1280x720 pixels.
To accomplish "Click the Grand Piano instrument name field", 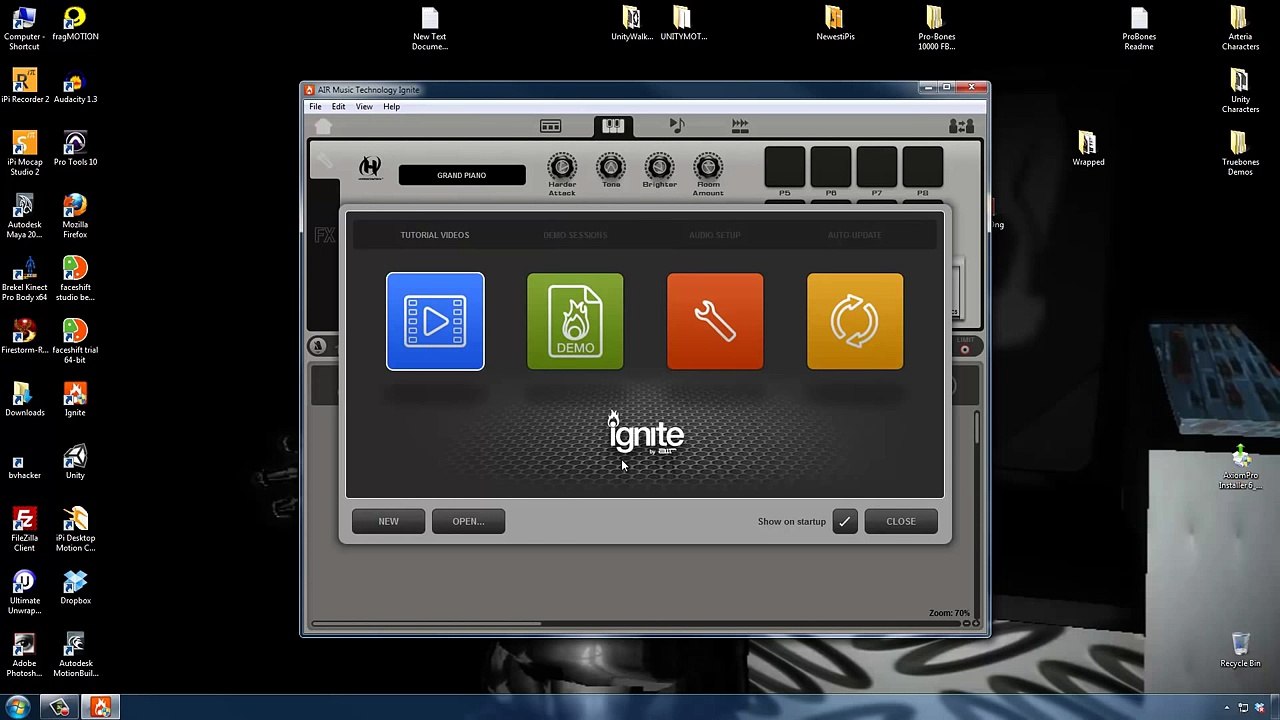I will [x=462, y=175].
